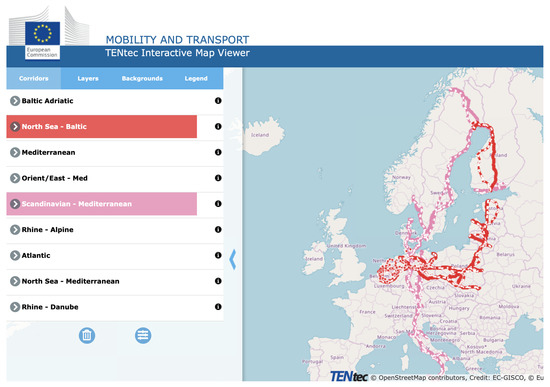
Task: Expand the Rhine - Alpine chevron
Action: pos(15,229)
